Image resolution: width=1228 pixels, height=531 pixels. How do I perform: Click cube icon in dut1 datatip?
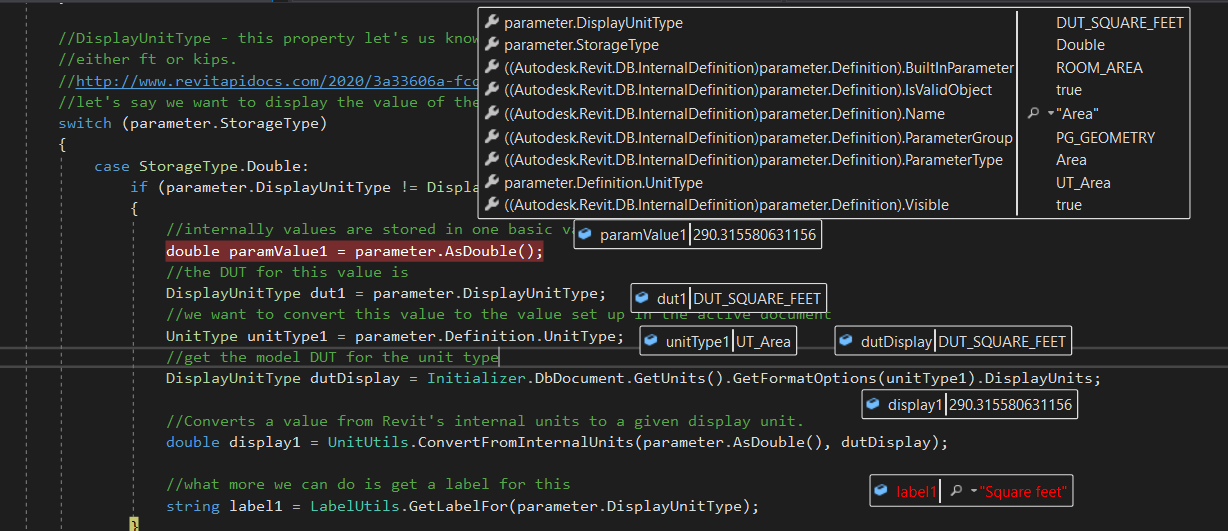click(x=643, y=298)
